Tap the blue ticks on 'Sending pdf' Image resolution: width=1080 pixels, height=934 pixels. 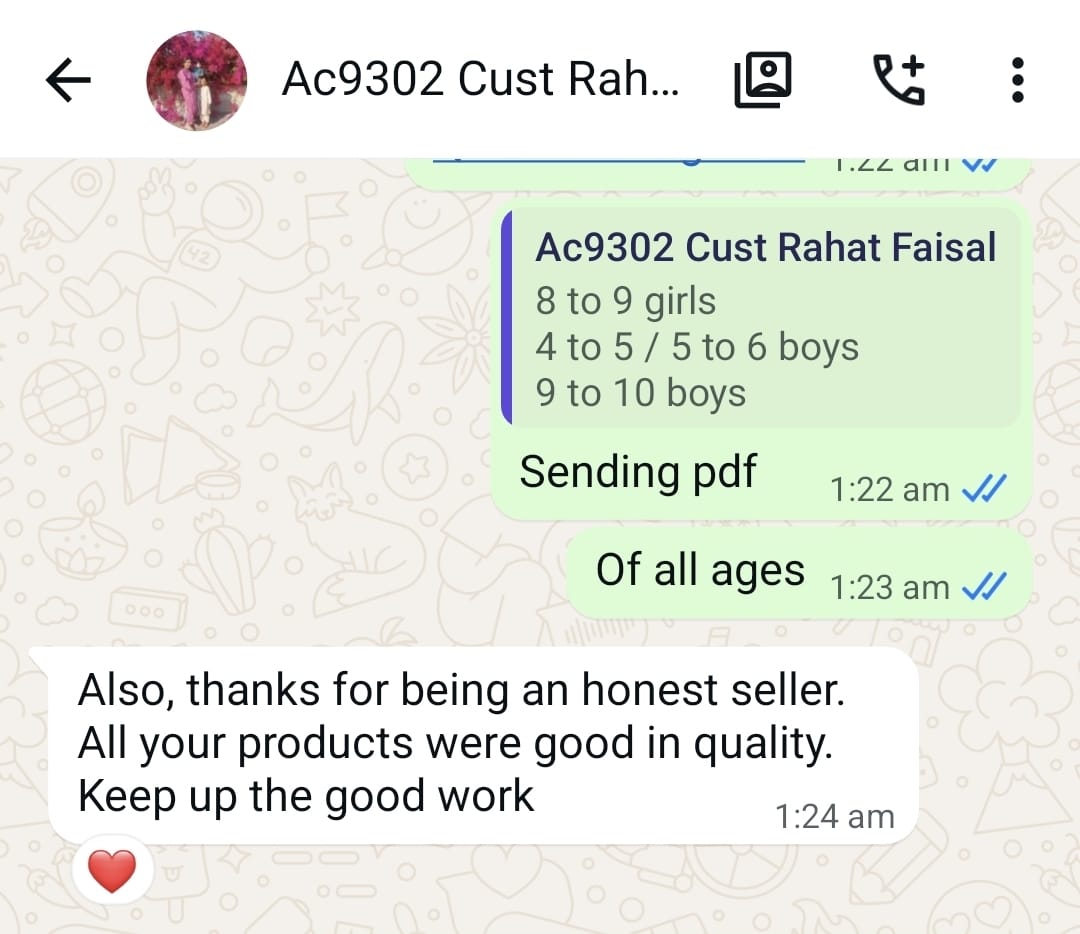click(984, 488)
